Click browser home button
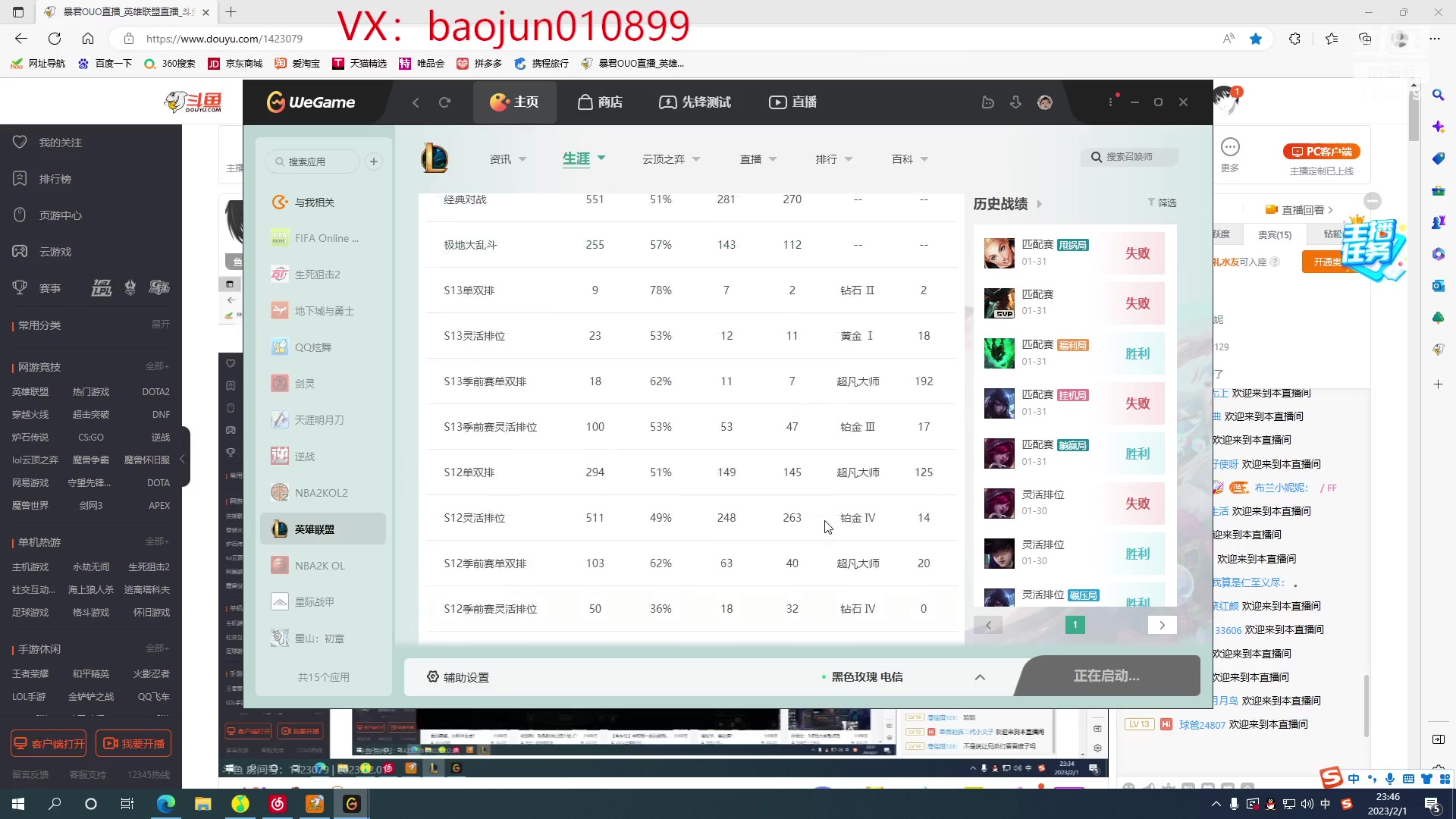This screenshot has width=1456, height=819. pos(88,39)
